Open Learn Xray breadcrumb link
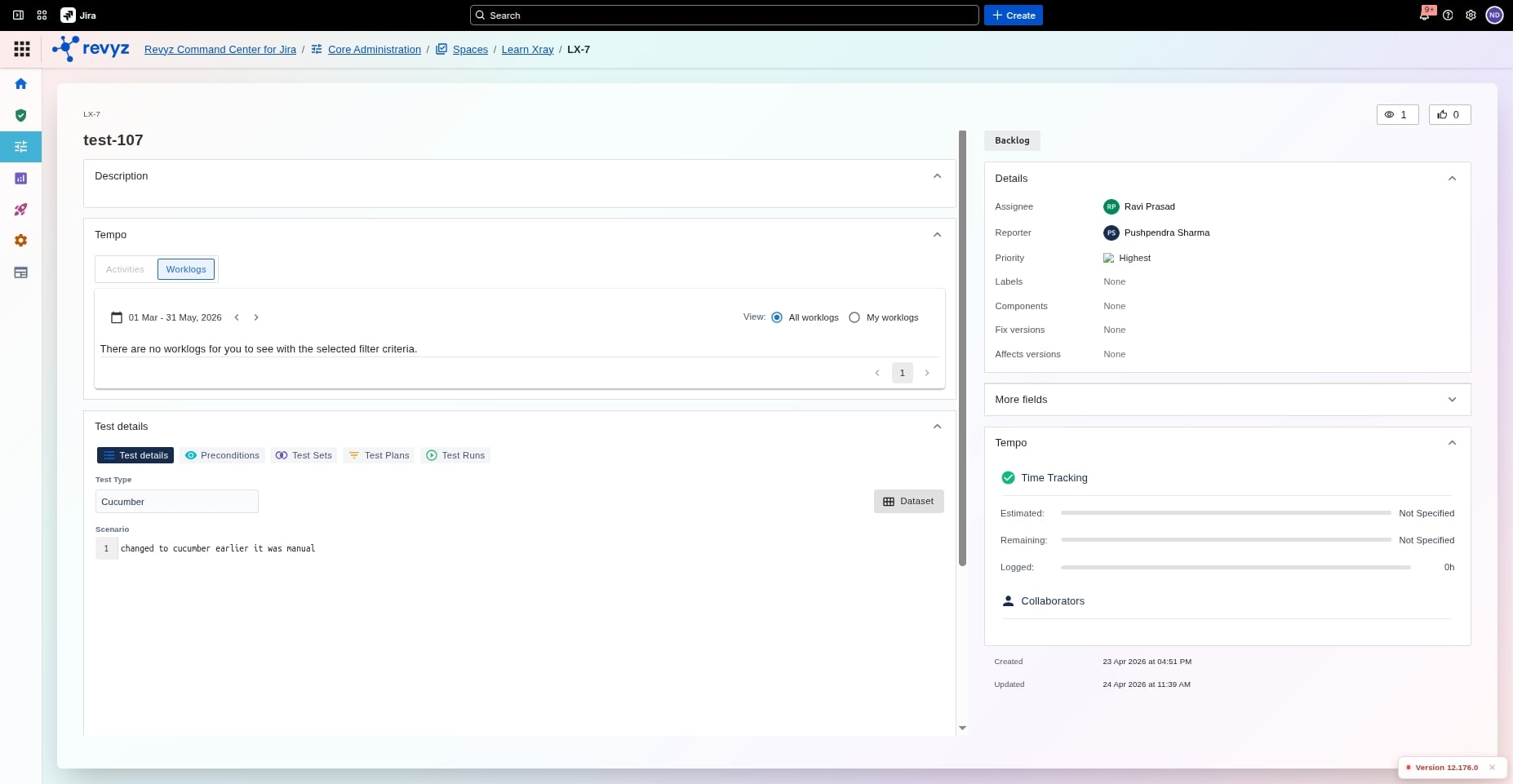 (527, 49)
